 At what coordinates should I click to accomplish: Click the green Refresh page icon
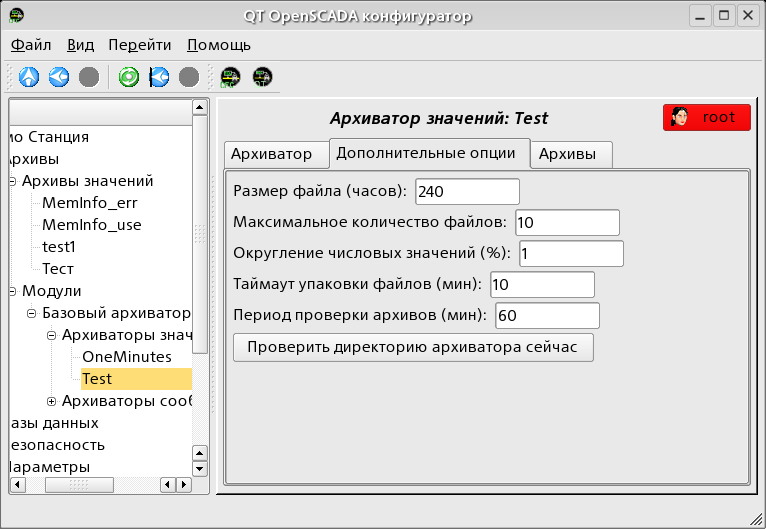[129, 76]
